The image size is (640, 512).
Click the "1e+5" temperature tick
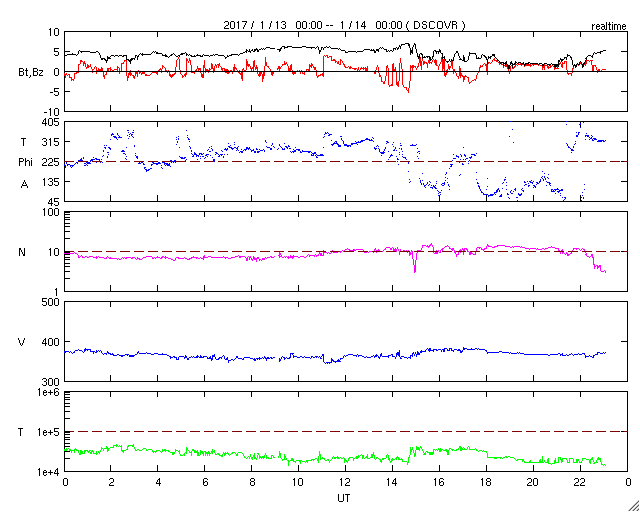(49, 432)
